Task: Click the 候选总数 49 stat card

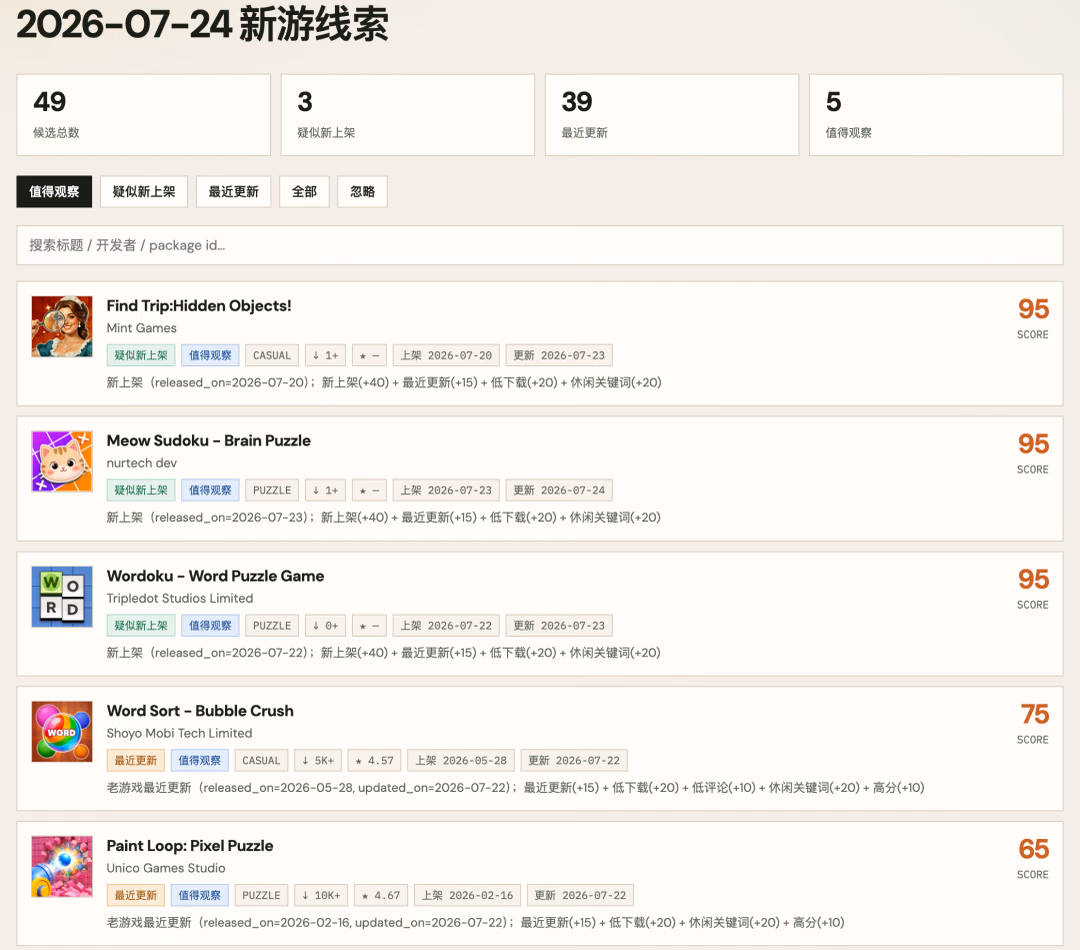Action: (144, 115)
